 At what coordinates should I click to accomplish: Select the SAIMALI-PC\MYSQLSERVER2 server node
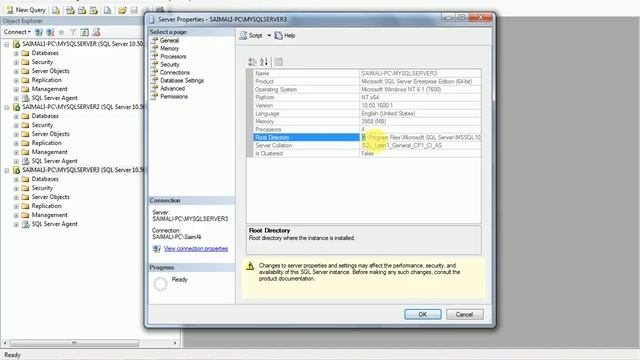pos(83,107)
